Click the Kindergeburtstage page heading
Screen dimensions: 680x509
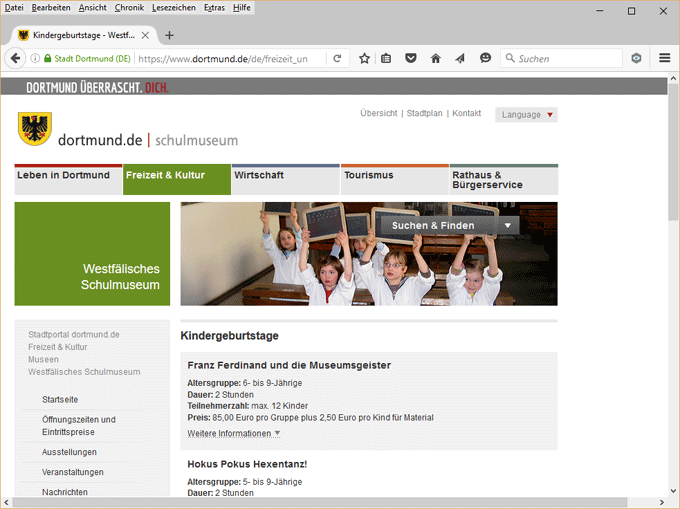[229, 336]
